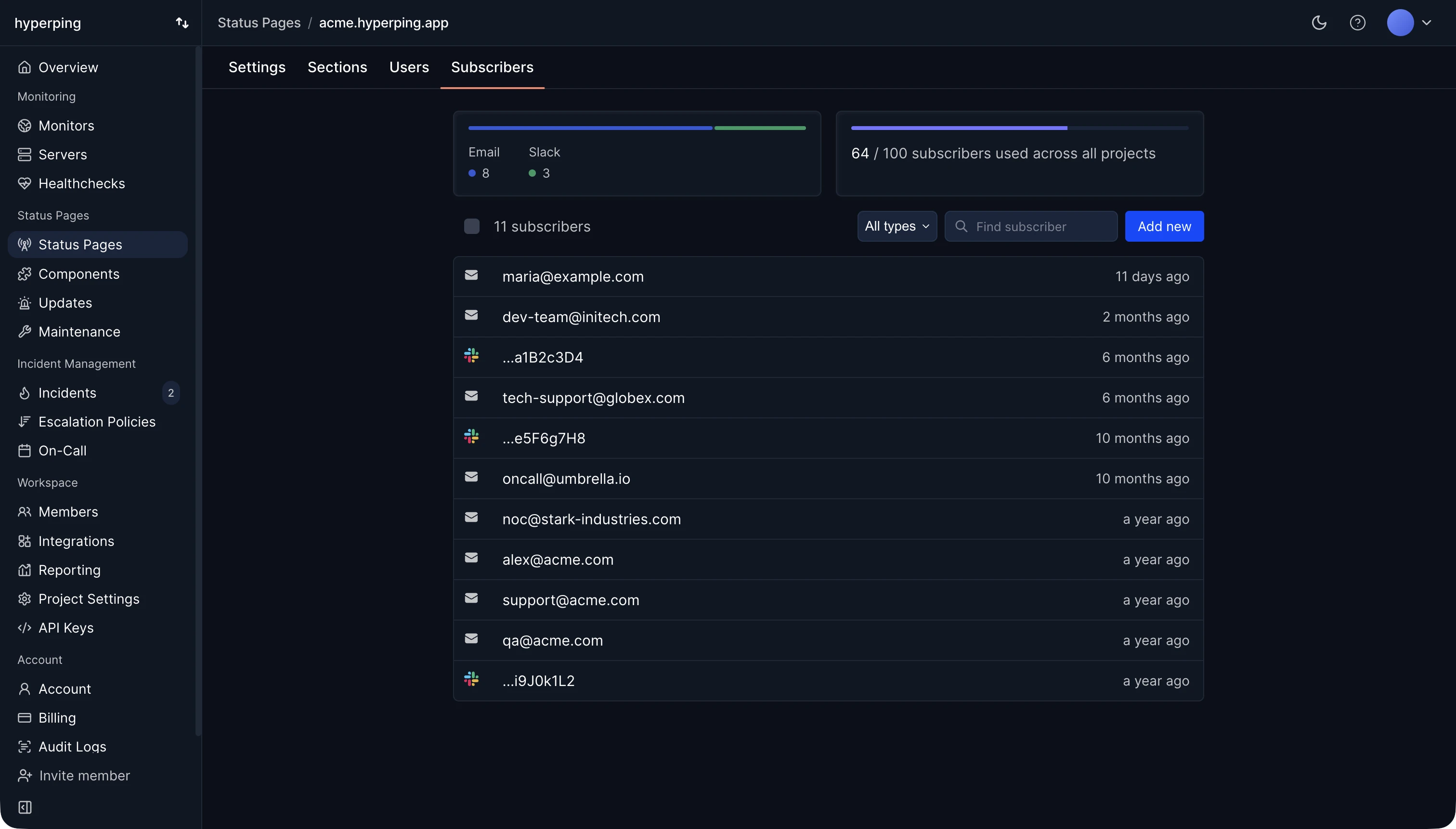
Task: Switch to the Settings tab
Action: click(257, 67)
